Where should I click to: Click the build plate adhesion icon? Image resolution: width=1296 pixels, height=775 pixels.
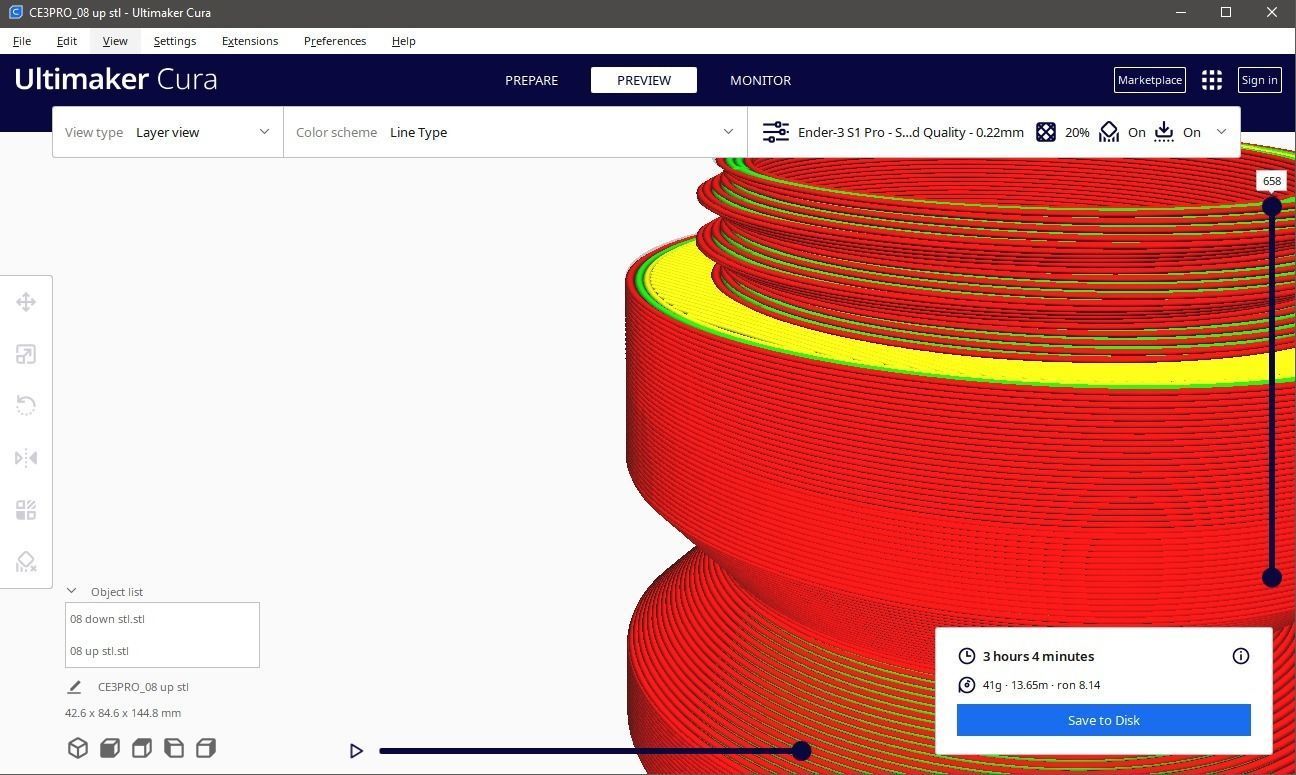coord(1164,132)
